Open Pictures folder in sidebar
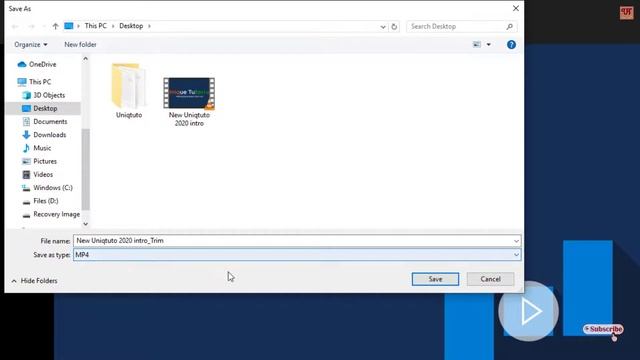This screenshot has width=640, height=360. coord(45,161)
